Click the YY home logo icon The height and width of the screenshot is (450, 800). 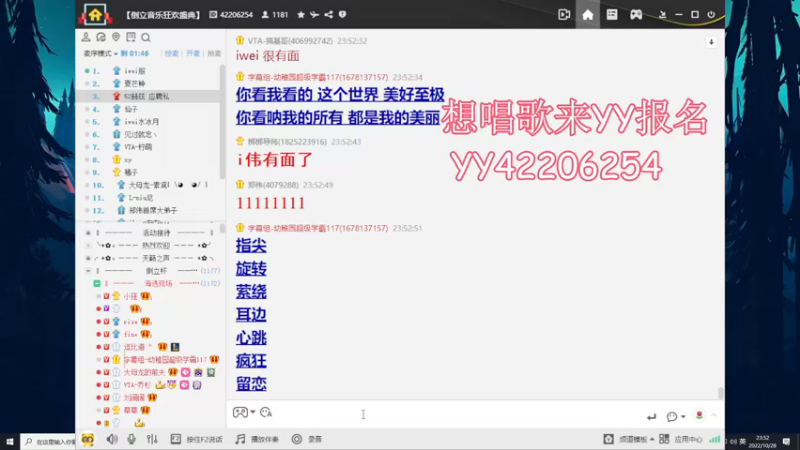(x=95, y=14)
